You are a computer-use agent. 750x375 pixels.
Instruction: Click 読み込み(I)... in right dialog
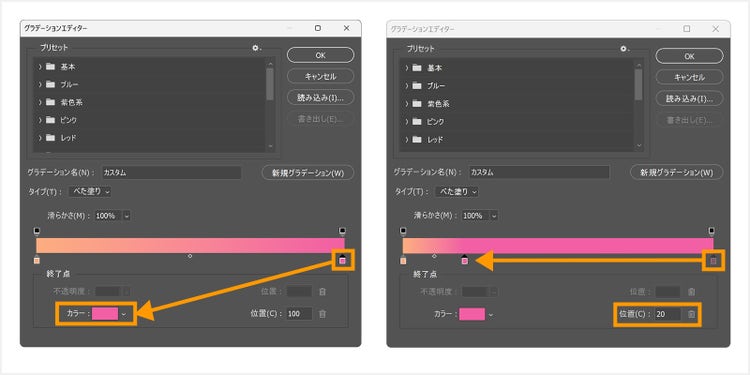[x=689, y=99]
